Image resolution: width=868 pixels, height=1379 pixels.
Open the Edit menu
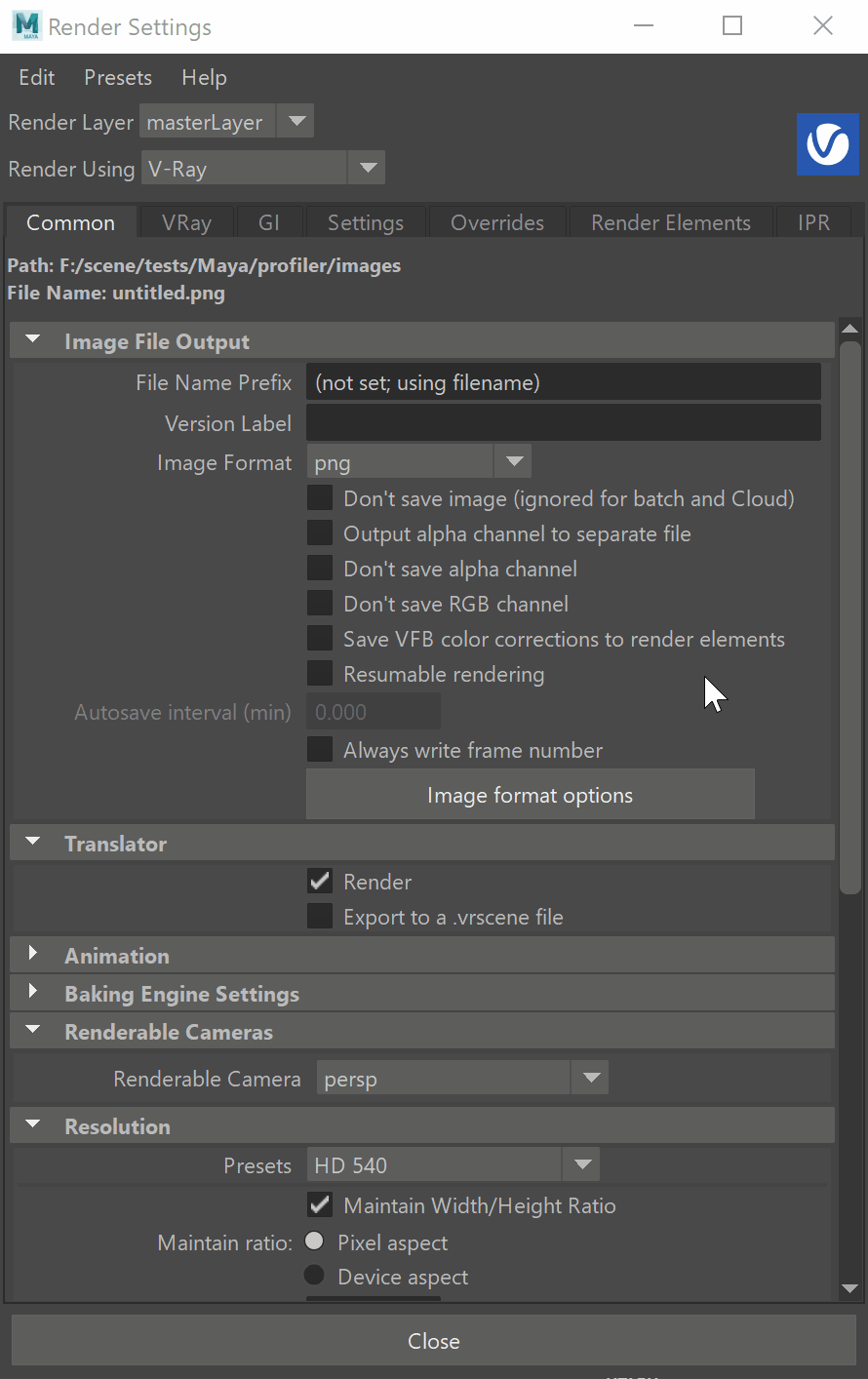pos(37,78)
